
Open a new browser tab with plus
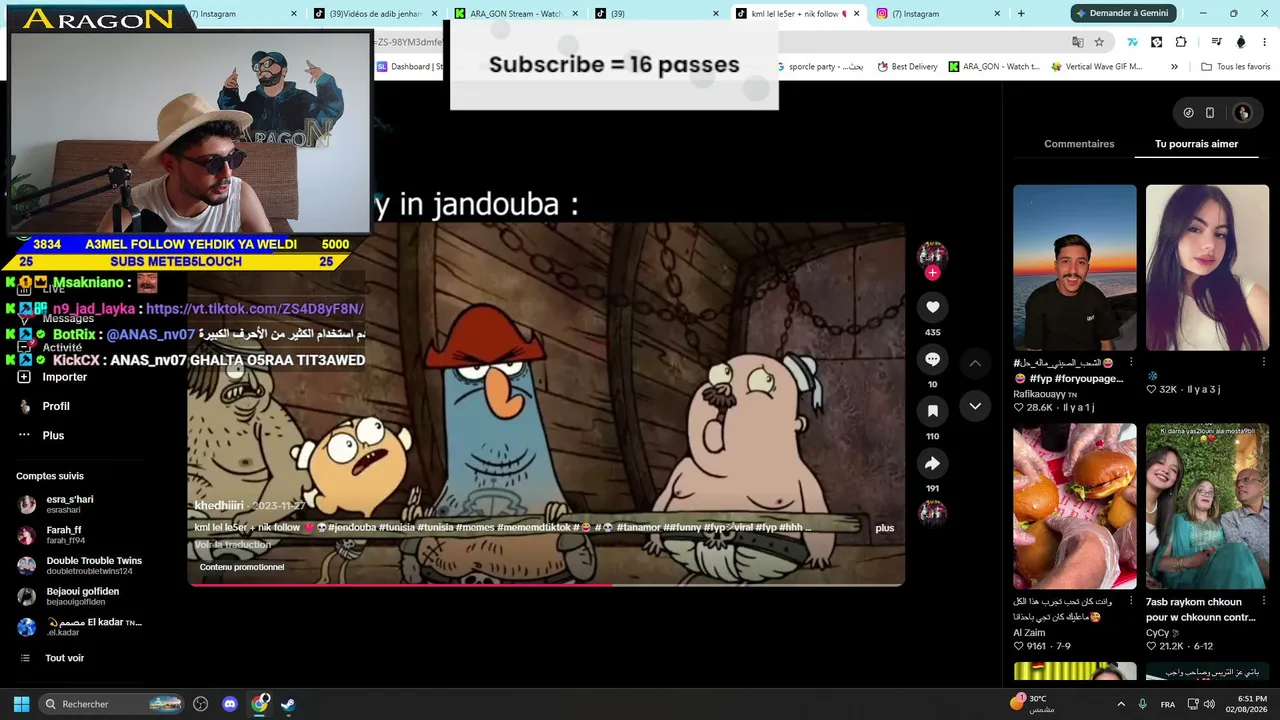(x=1021, y=14)
